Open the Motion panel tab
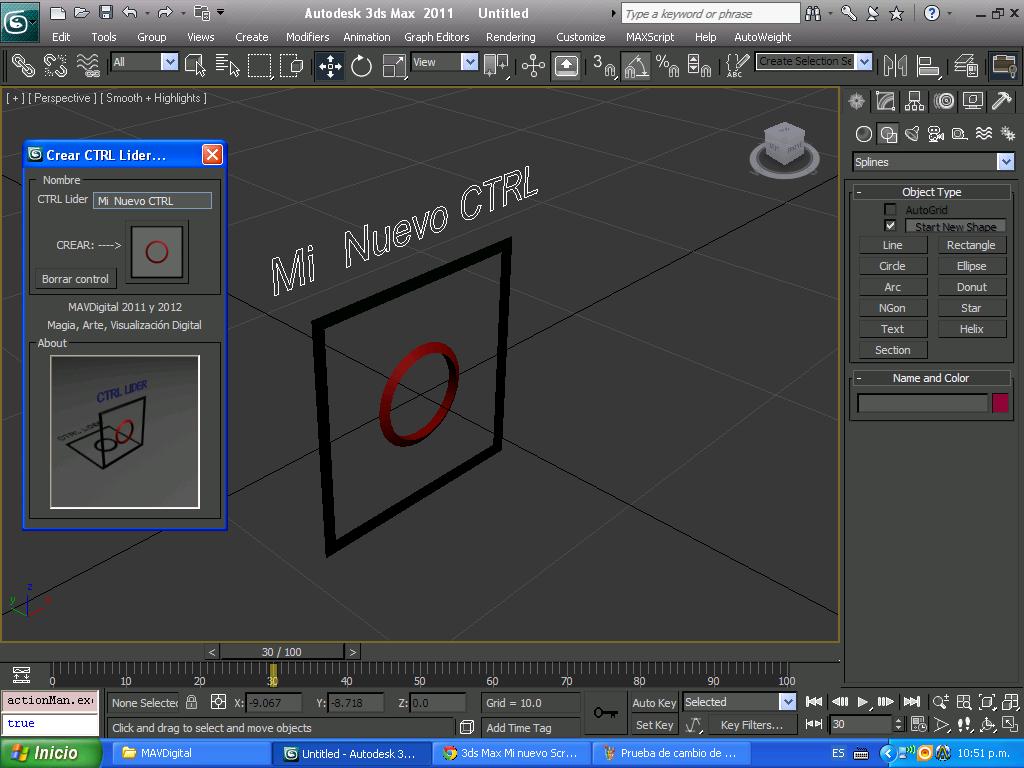Image resolution: width=1024 pixels, height=768 pixels. point(944,101)
